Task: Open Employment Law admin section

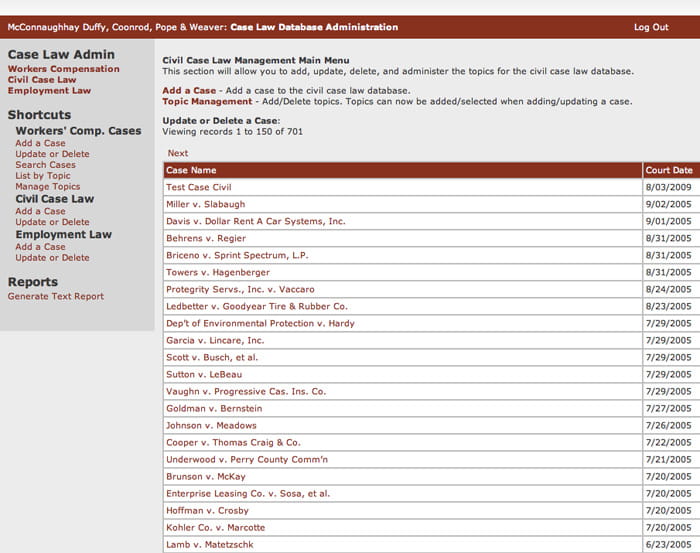Action: 49,91
